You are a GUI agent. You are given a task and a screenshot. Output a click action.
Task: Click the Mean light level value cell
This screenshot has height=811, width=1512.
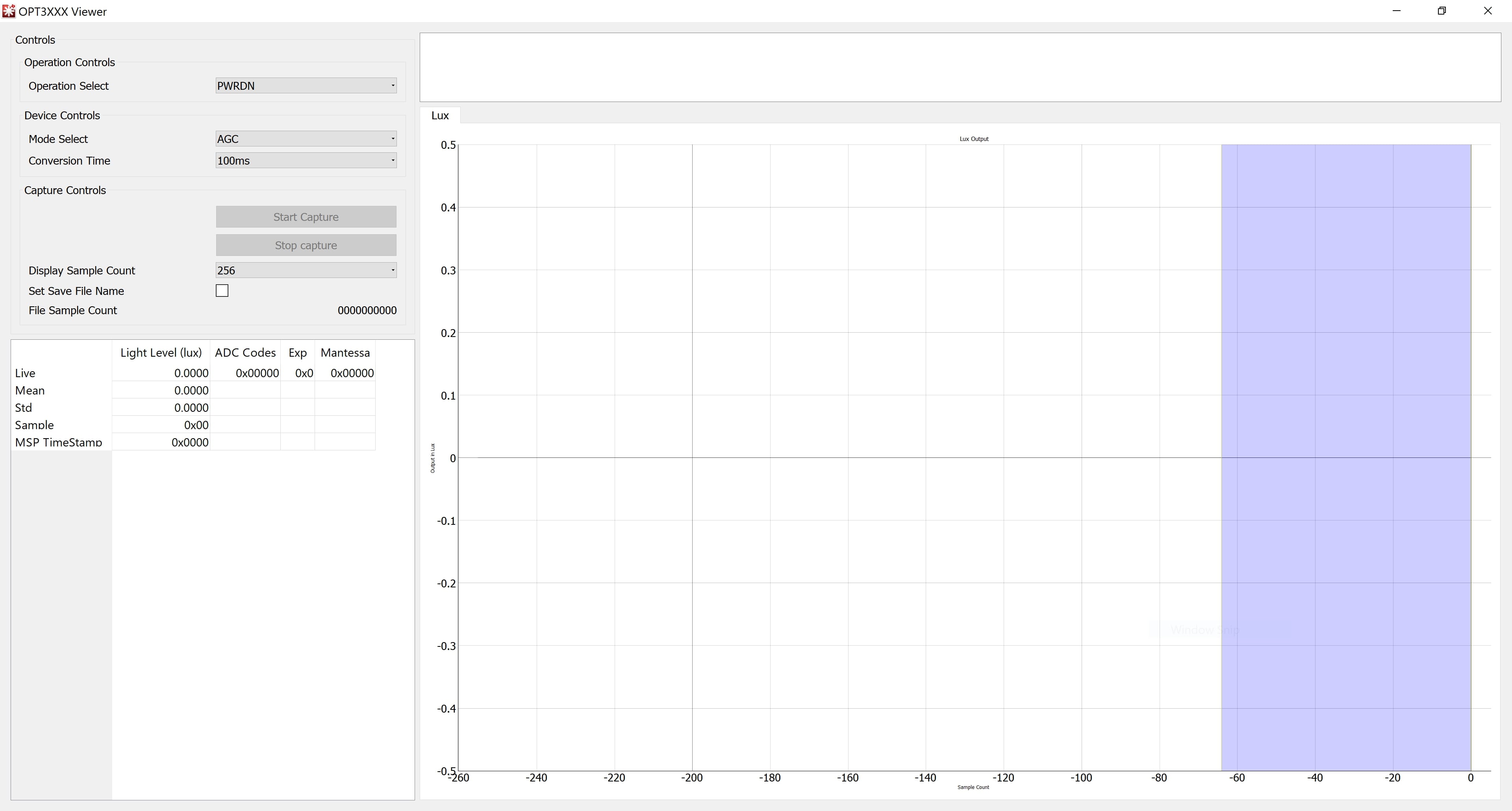161,391
